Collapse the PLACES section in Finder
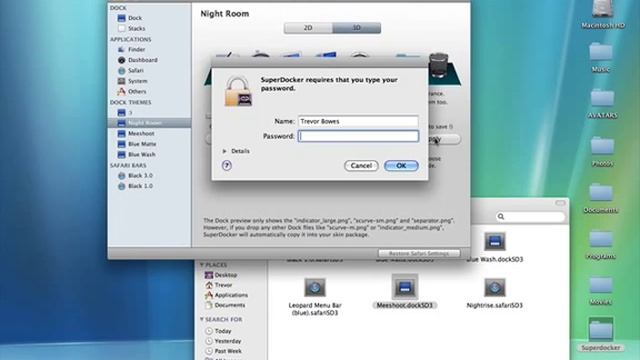This screenshot has height=360, width=640. pos(202,265)
